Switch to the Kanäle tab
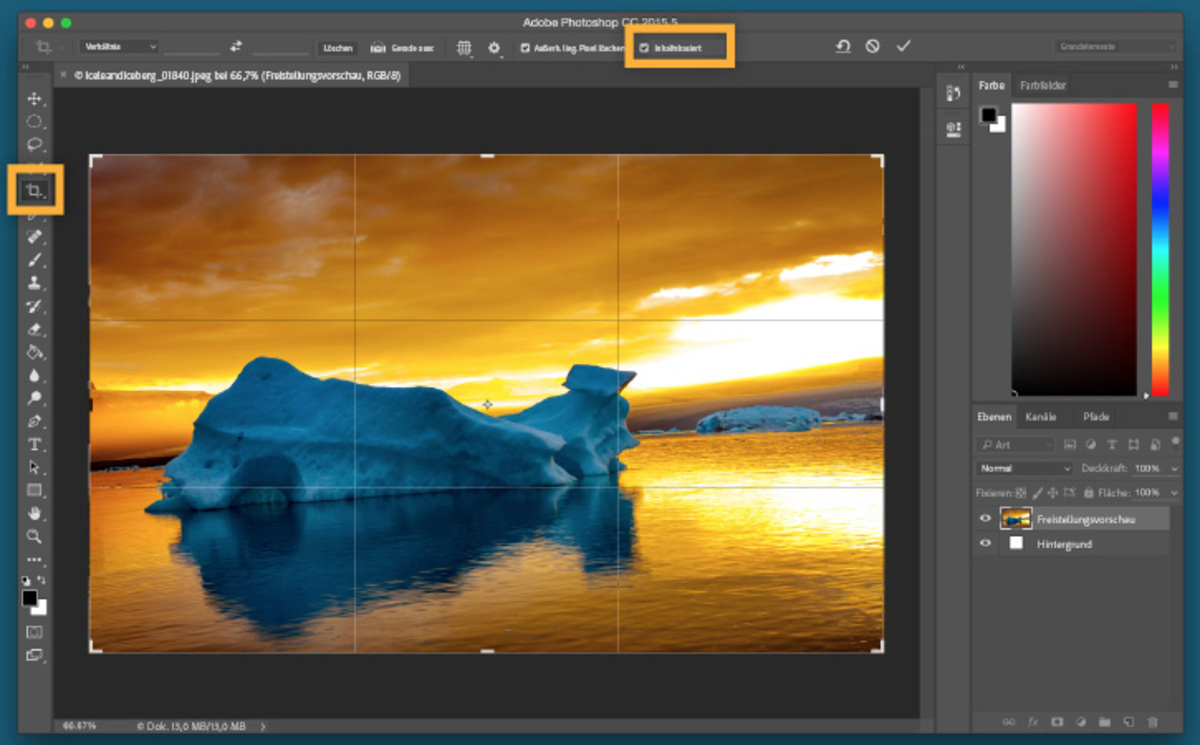The height and width of the screenshot is (745, 1200). (x=1043, y=416)
